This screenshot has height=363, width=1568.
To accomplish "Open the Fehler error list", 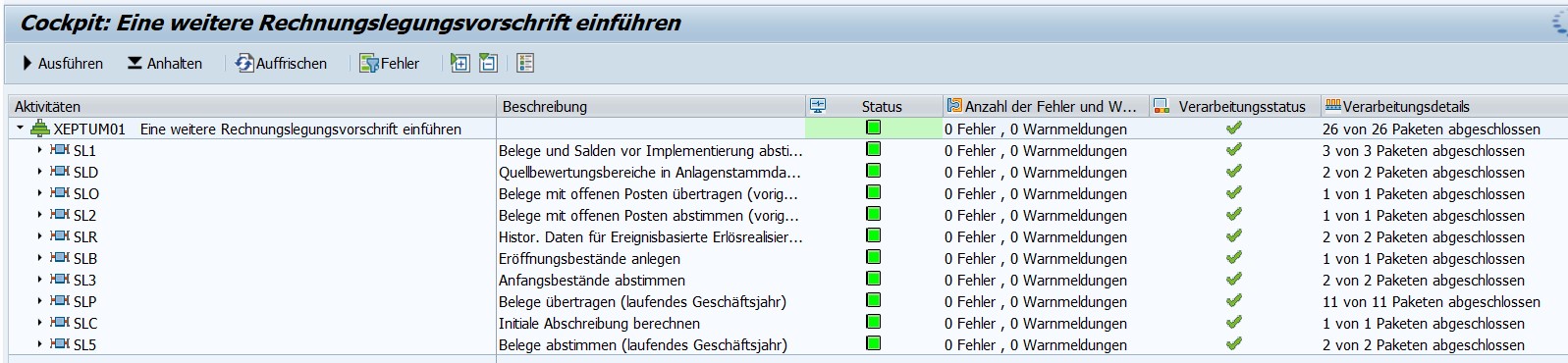I will point(390,63).
